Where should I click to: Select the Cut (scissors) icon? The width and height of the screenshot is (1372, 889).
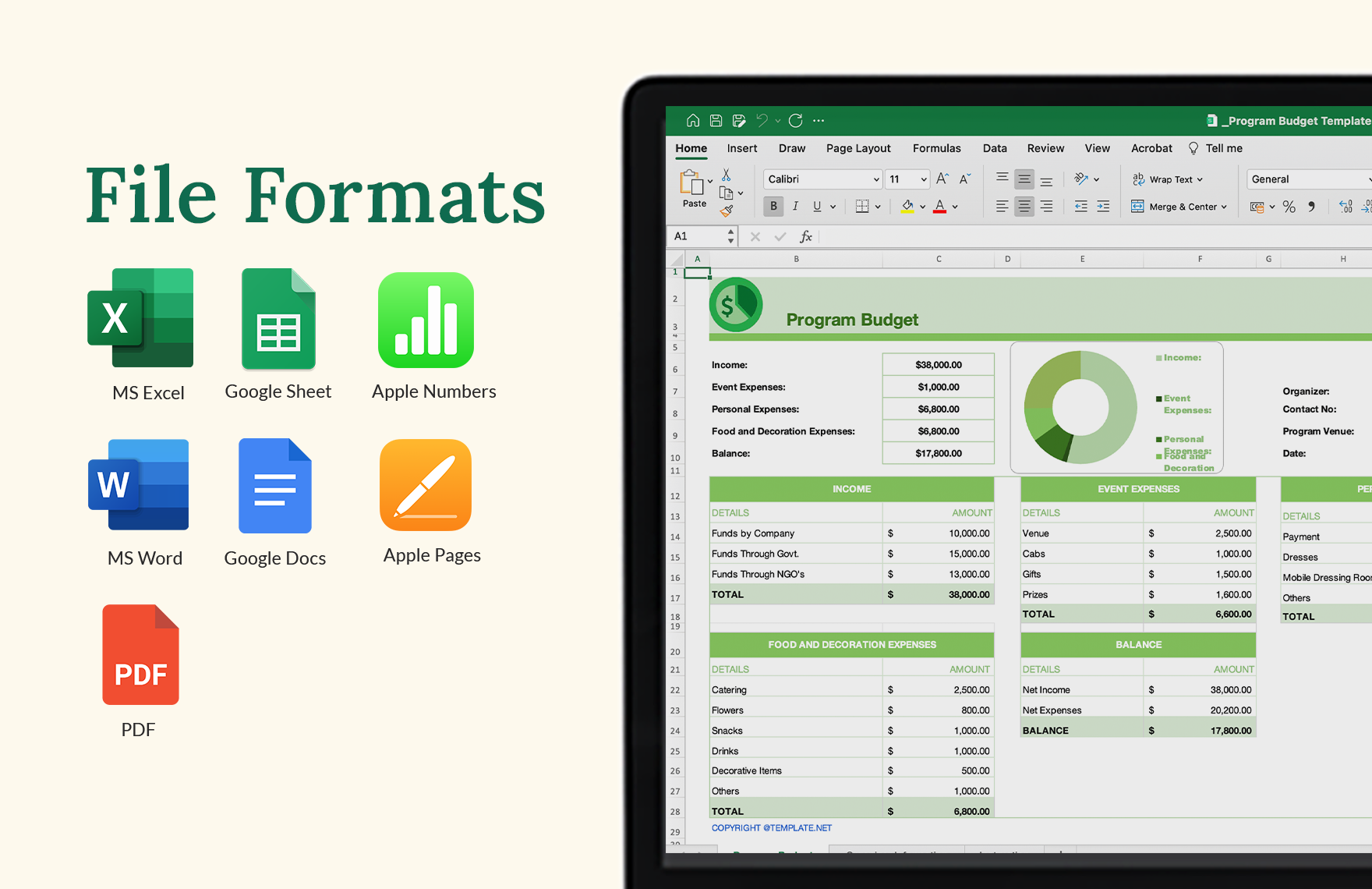click(x=727, y=175)
